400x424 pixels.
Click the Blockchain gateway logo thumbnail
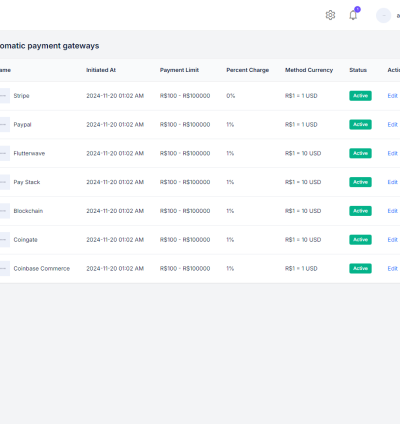pos(4,211)
